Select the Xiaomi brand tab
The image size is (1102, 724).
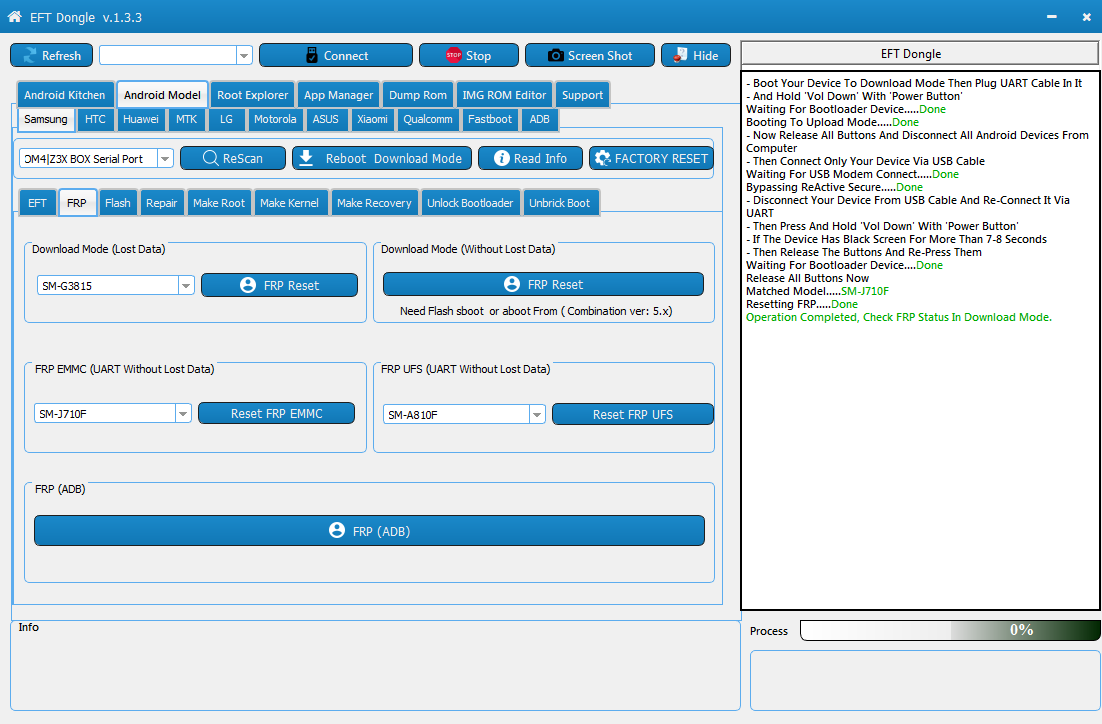pyautogui.click(x=372, y=119)
